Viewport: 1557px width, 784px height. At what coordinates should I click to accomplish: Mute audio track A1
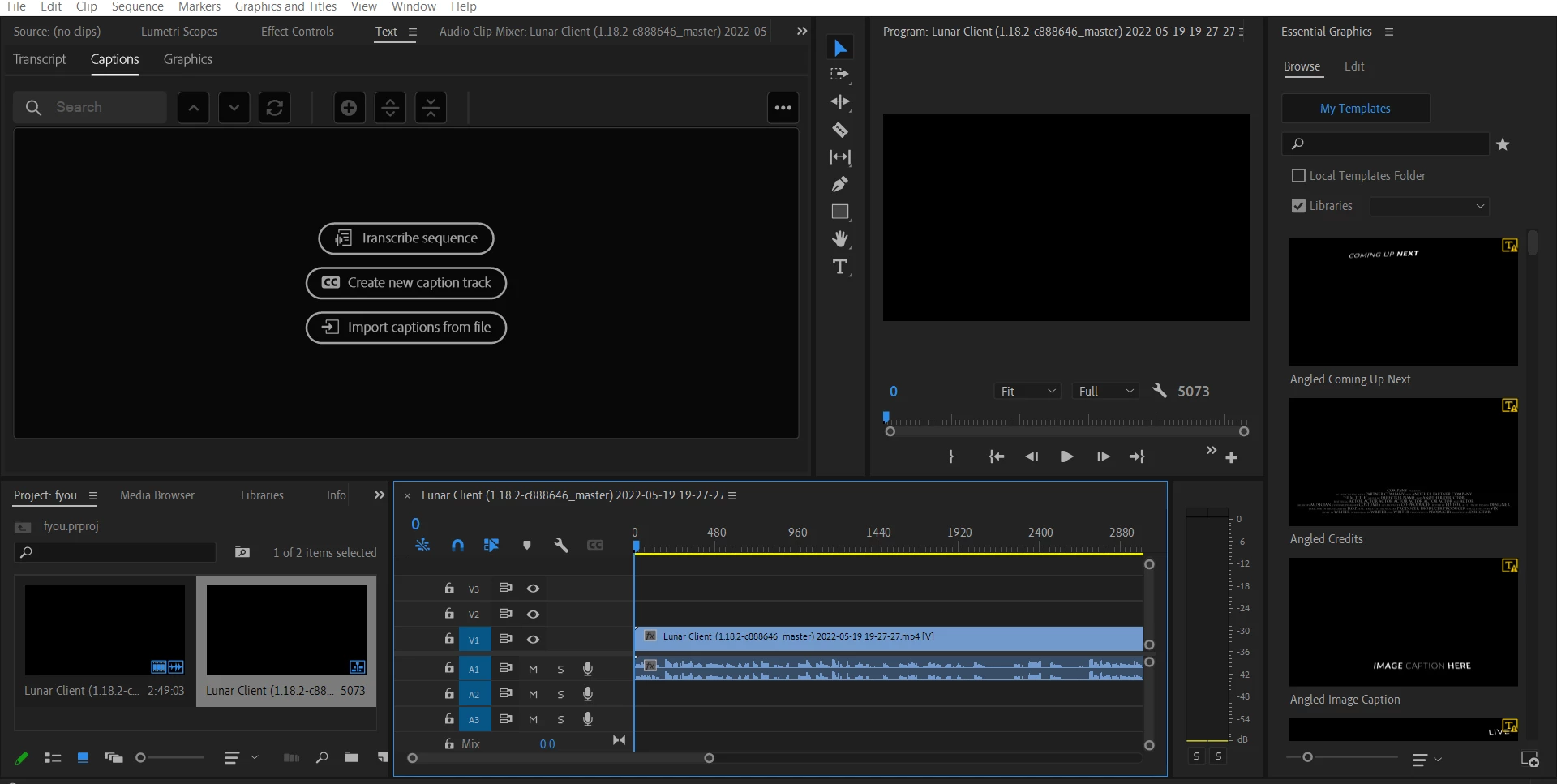point(533,670)
